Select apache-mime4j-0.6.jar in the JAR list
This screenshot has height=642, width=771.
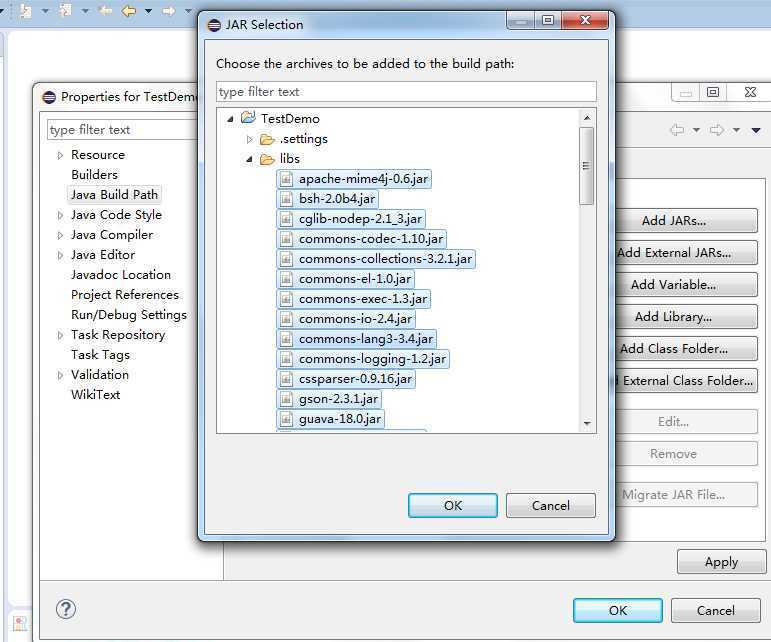pyautogui.click(x=354, y=179)
